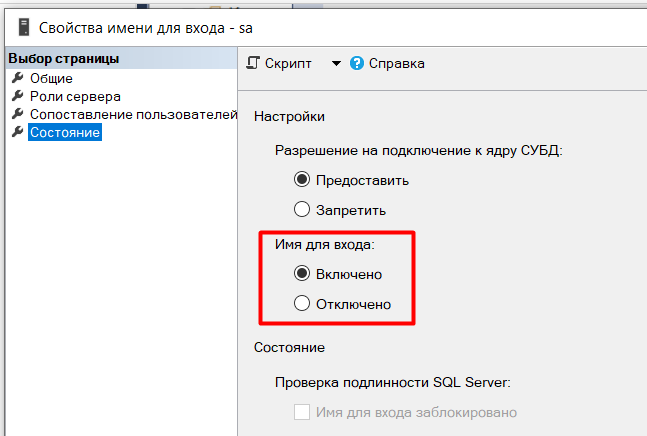This screenshot has width=647, height=436.
Task: Click the blue question mark help icon
Action: (356, 63)
